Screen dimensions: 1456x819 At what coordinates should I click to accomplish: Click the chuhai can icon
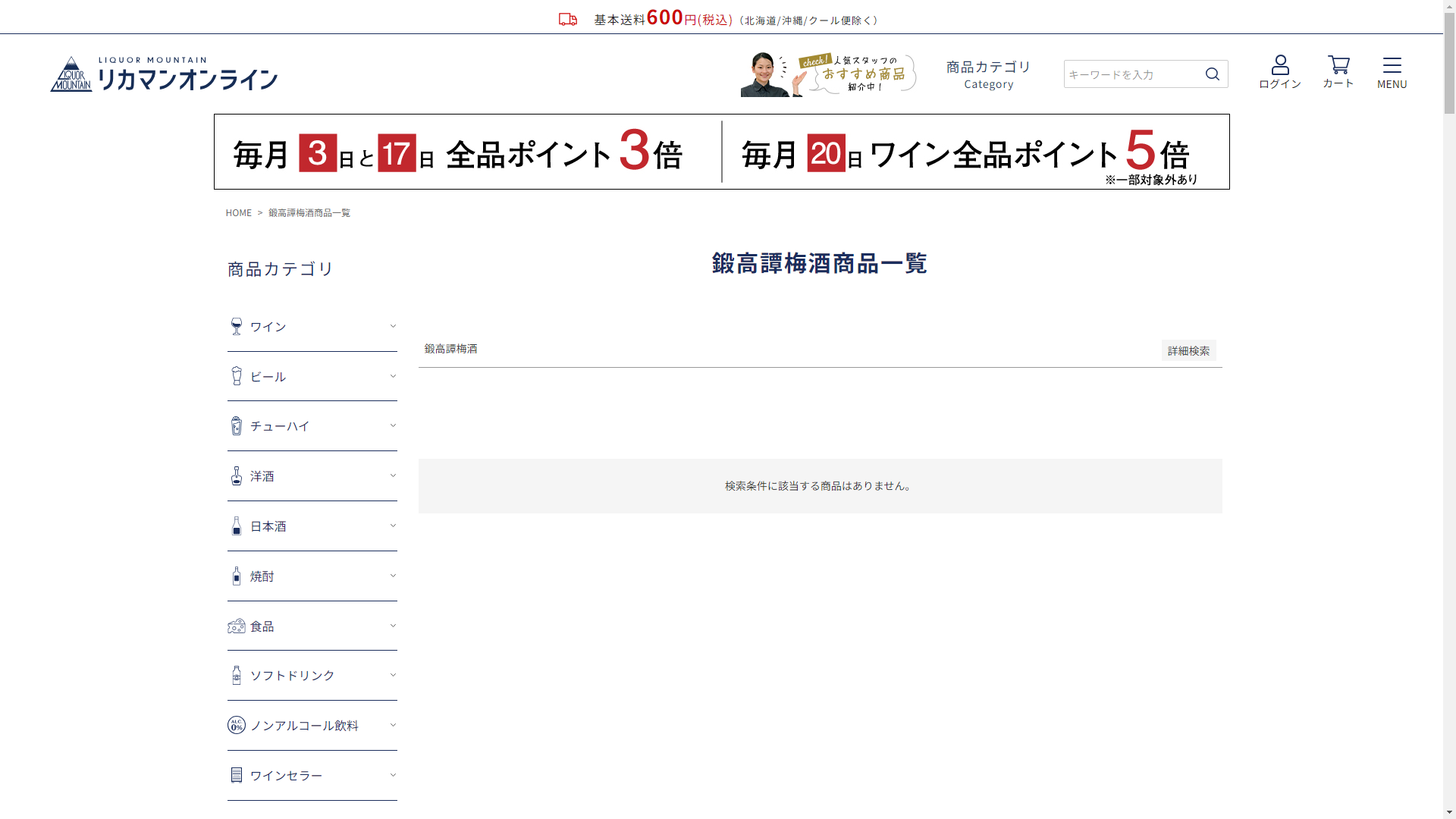(237, 426)
